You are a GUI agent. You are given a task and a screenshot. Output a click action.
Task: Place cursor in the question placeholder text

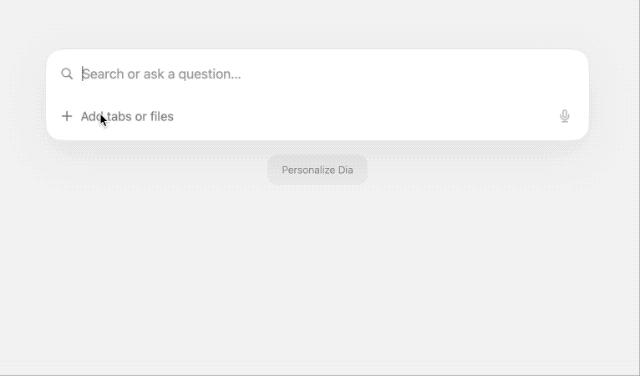point(162,74)
